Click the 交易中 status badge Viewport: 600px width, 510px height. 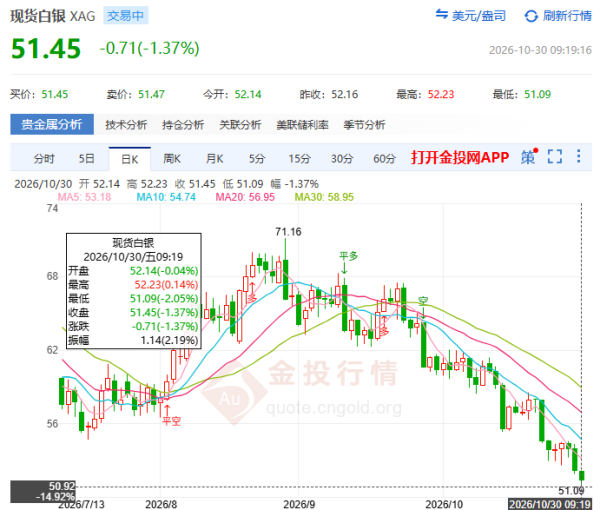[126, 16]
